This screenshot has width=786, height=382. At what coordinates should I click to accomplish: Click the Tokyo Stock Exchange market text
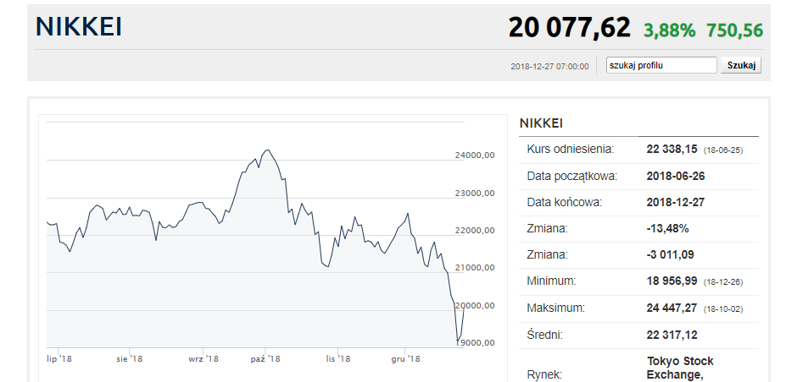click(x=680, y=368)
